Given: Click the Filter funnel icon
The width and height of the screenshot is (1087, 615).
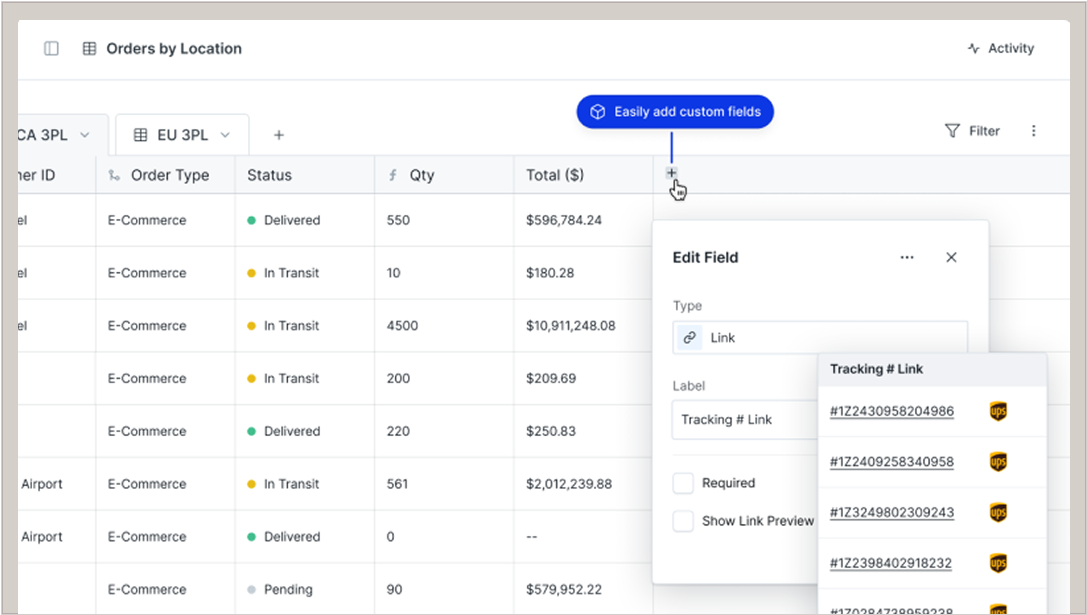Looking at the screenshot, I should pyautogui.click(x=952, y=131).
